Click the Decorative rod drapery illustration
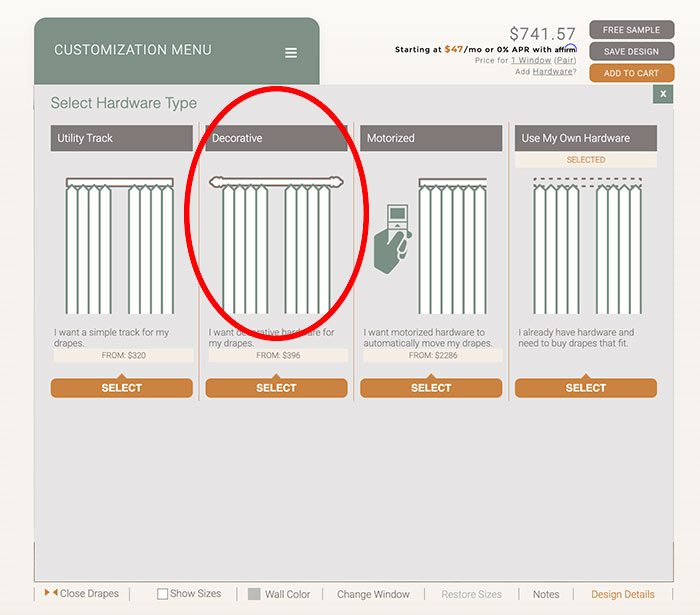 (x=276, y=245)
